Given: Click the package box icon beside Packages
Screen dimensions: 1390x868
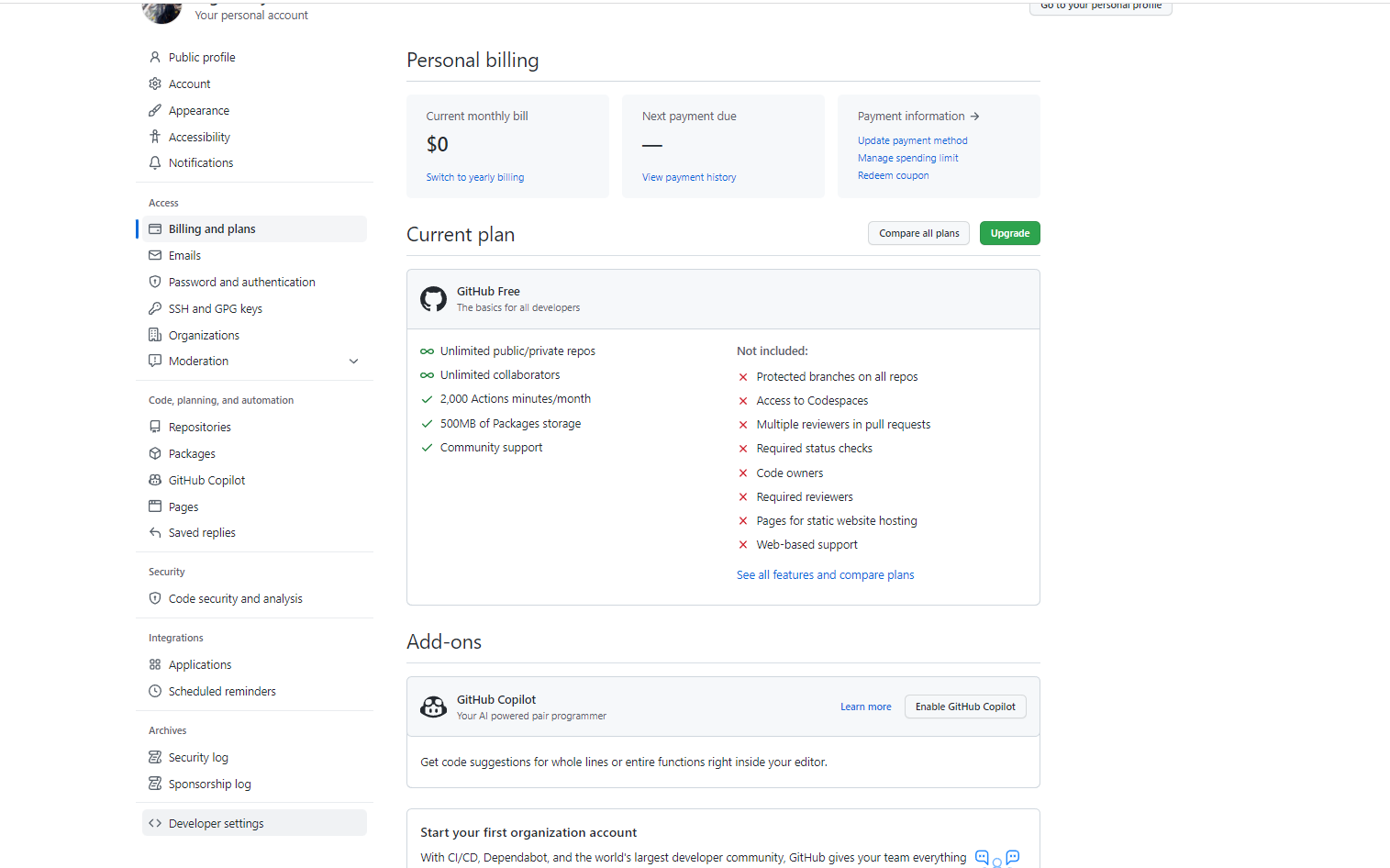Looking at the screenshot, I should [155, 453].
